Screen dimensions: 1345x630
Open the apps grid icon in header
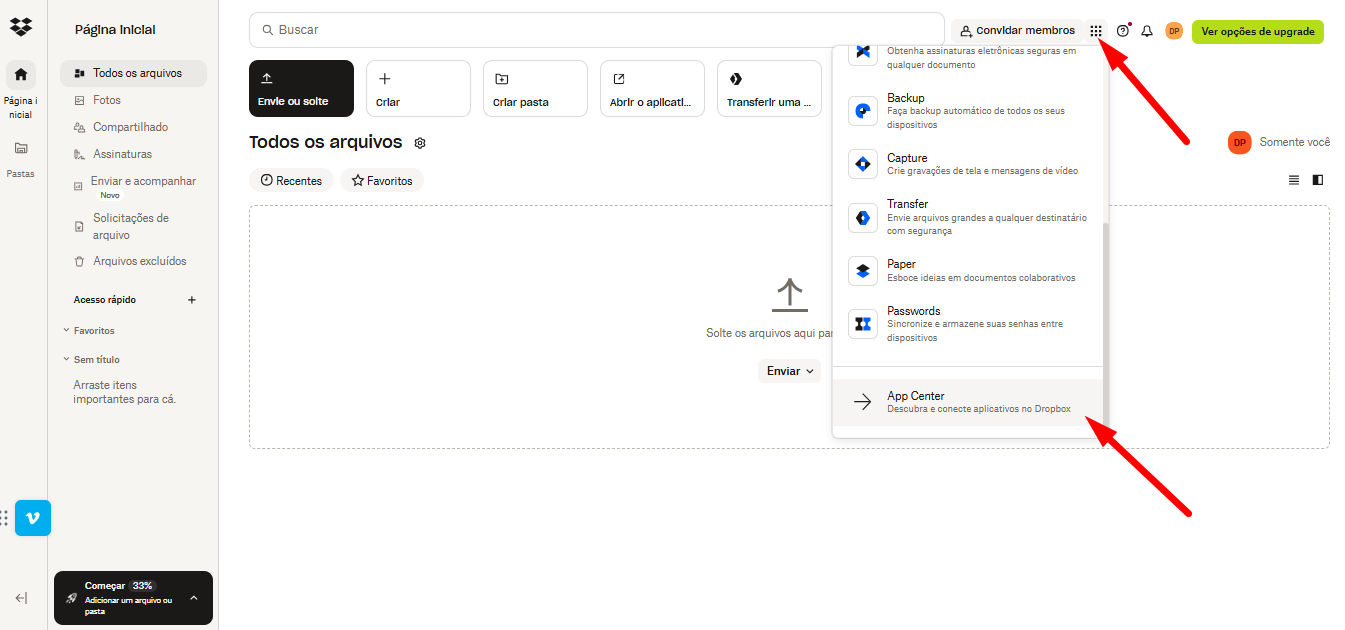coord(1096,31)
